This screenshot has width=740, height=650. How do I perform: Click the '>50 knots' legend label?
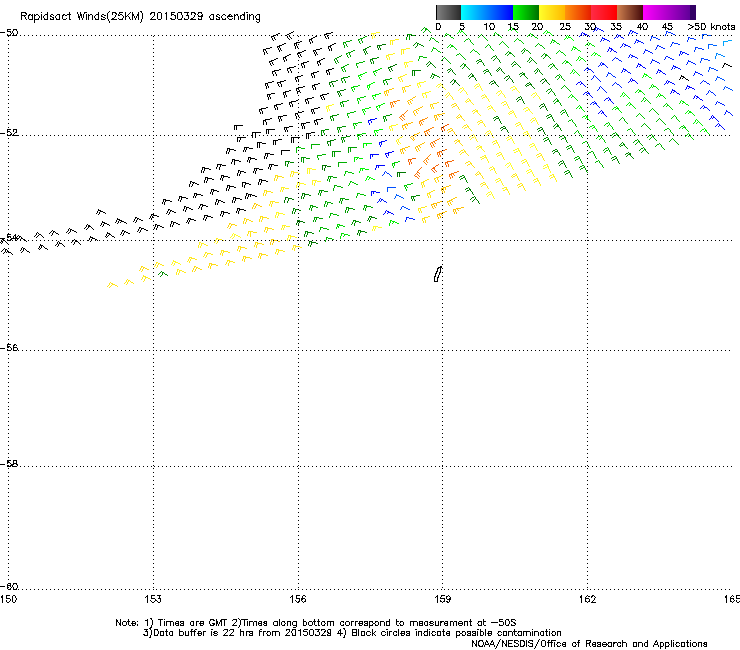[x=711, y=27]
